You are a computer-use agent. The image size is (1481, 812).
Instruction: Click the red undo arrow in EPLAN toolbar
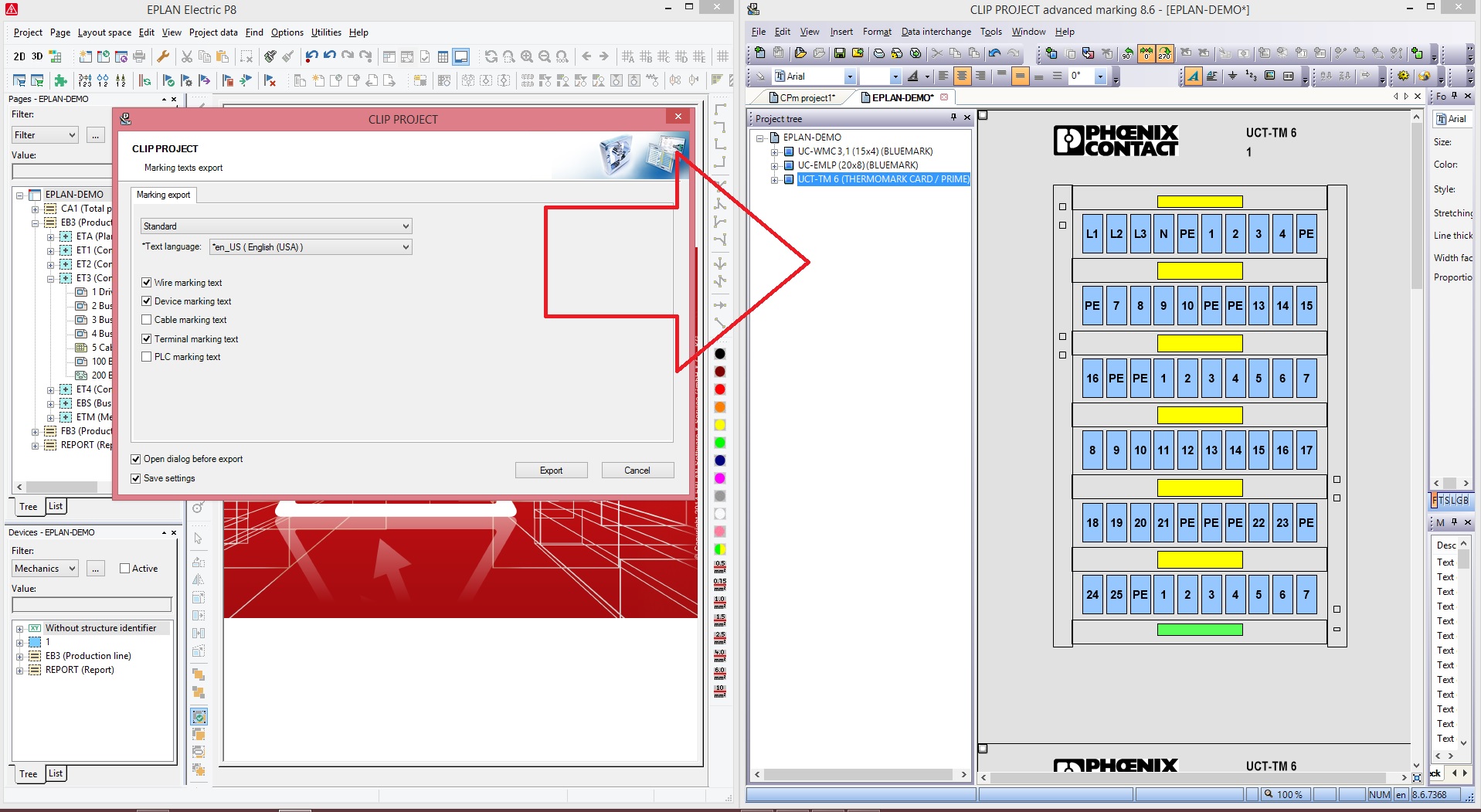click(311, 56)
